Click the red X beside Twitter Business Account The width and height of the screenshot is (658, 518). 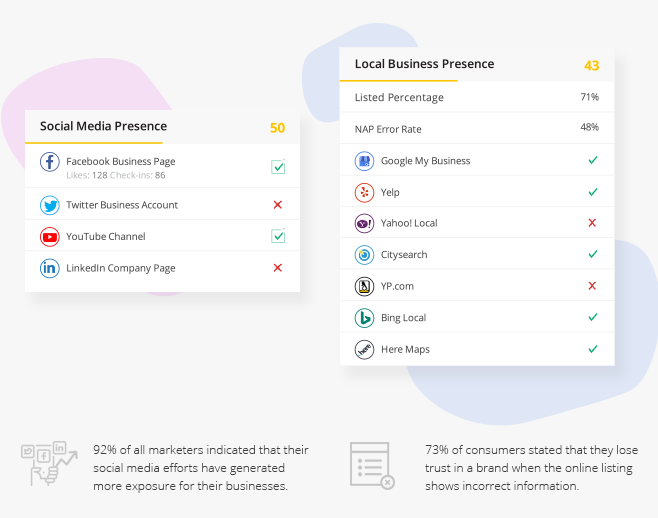tap(278, 205)
